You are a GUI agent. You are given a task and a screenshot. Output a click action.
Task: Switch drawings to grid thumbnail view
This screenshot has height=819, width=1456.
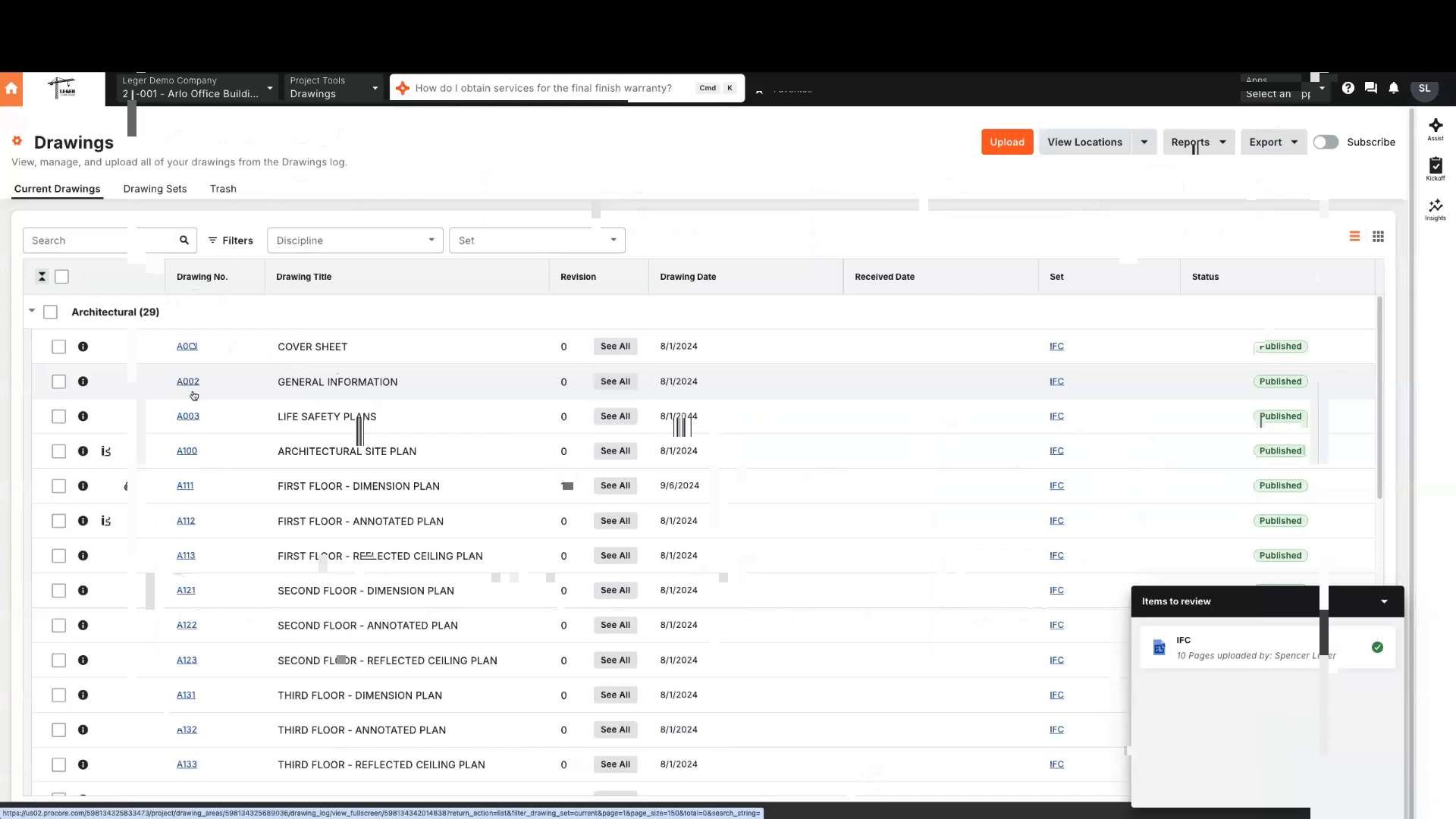pos(1379,237)
